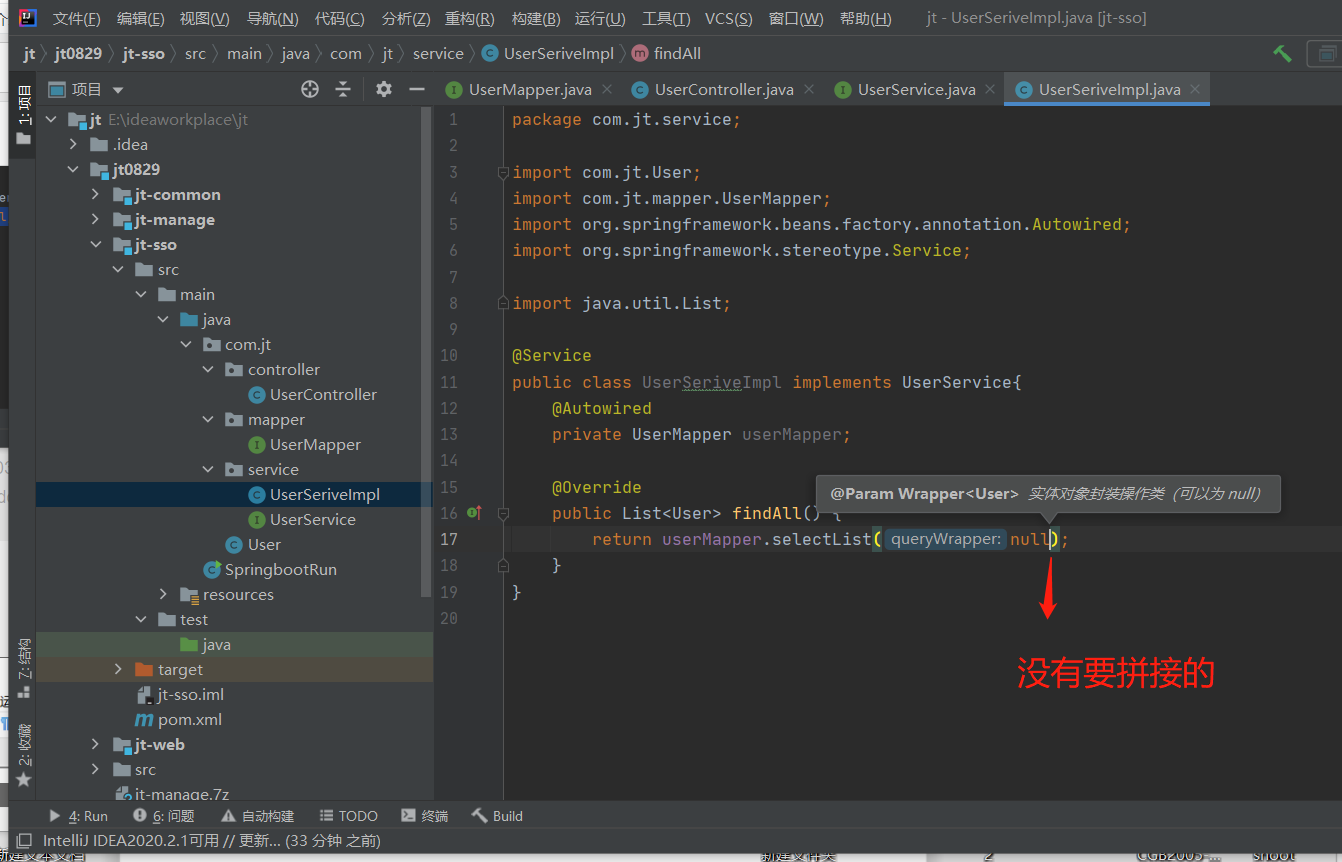This screenshot has height=862, width=1342.
Task: Open the Help menu
Action: tap(866, 18)
